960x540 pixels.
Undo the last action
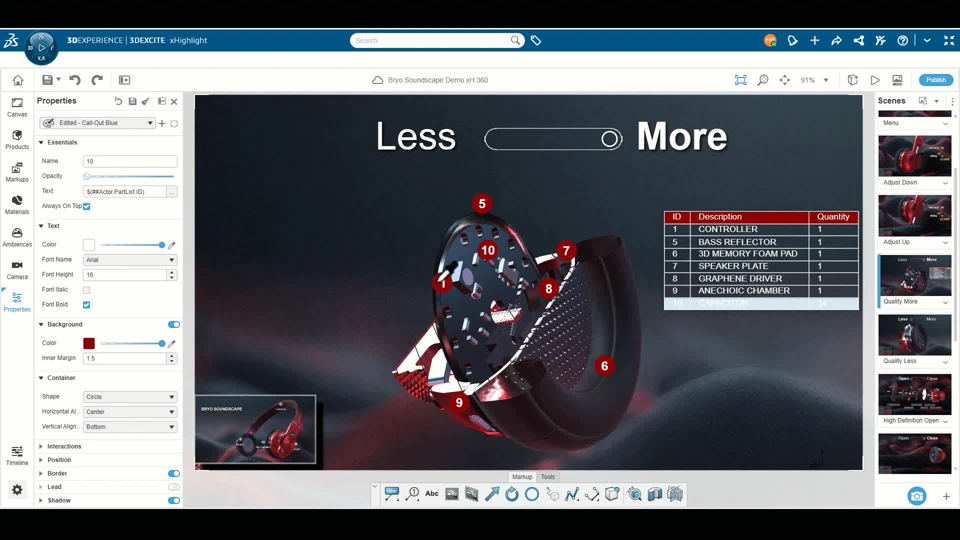75,80
